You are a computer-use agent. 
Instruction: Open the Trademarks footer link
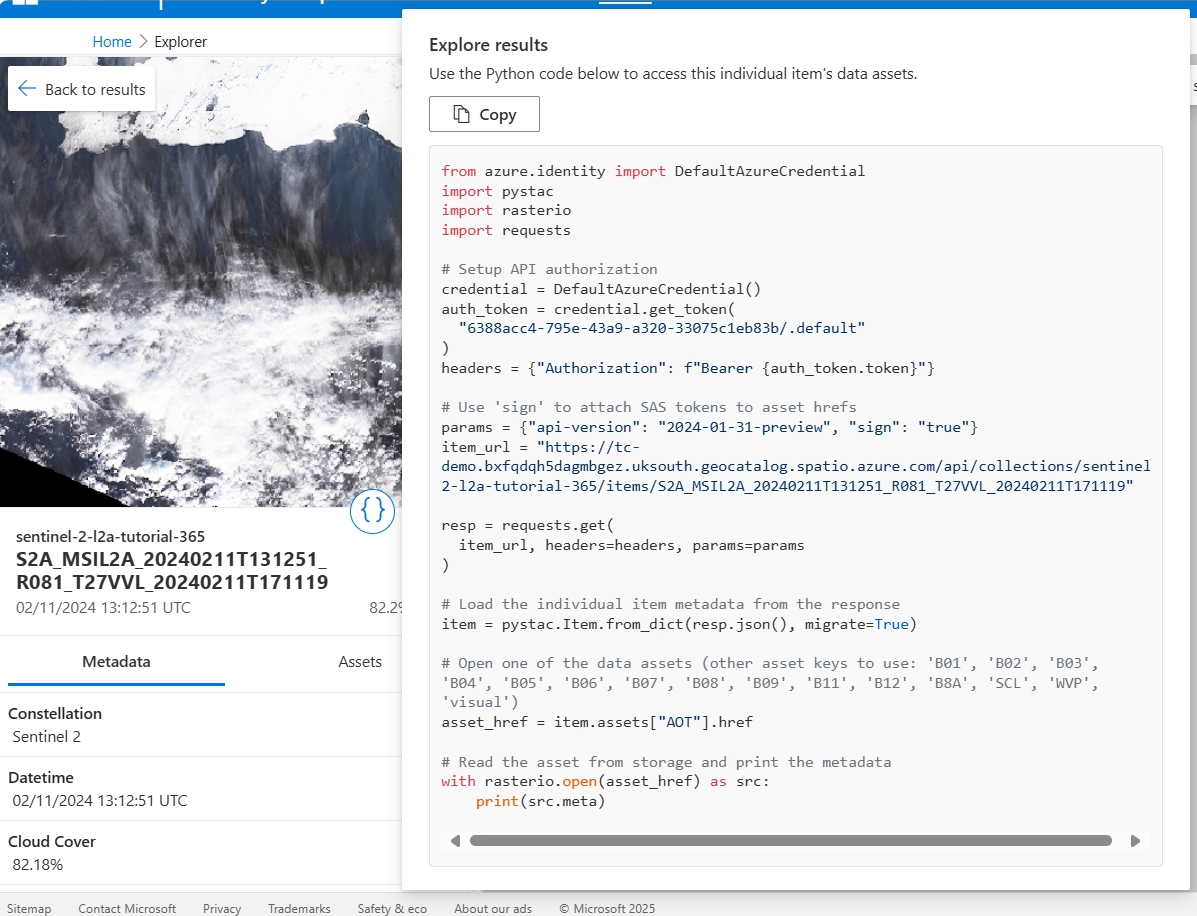[299, 908]
